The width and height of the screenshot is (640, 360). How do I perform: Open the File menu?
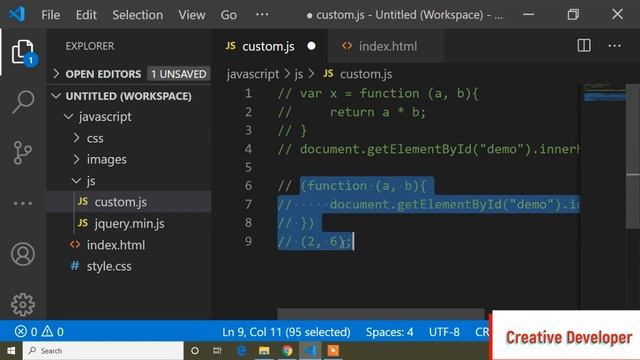coord(51,15)
